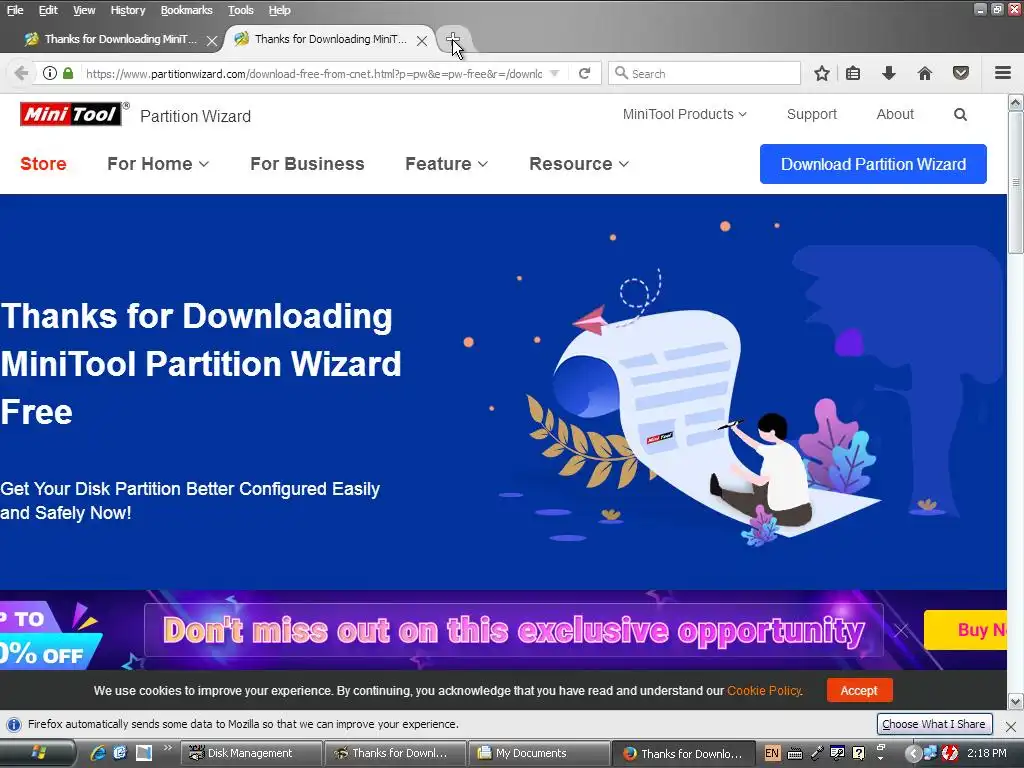
Task: Launch Internet Explorer from quick launch
Action: pos(98,753)
